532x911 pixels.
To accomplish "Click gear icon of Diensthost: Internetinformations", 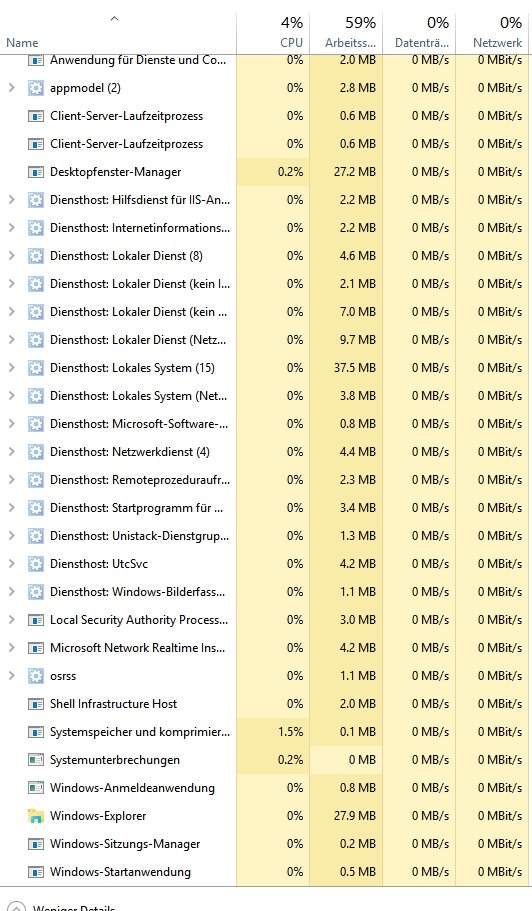I will [x=36, y=228].
